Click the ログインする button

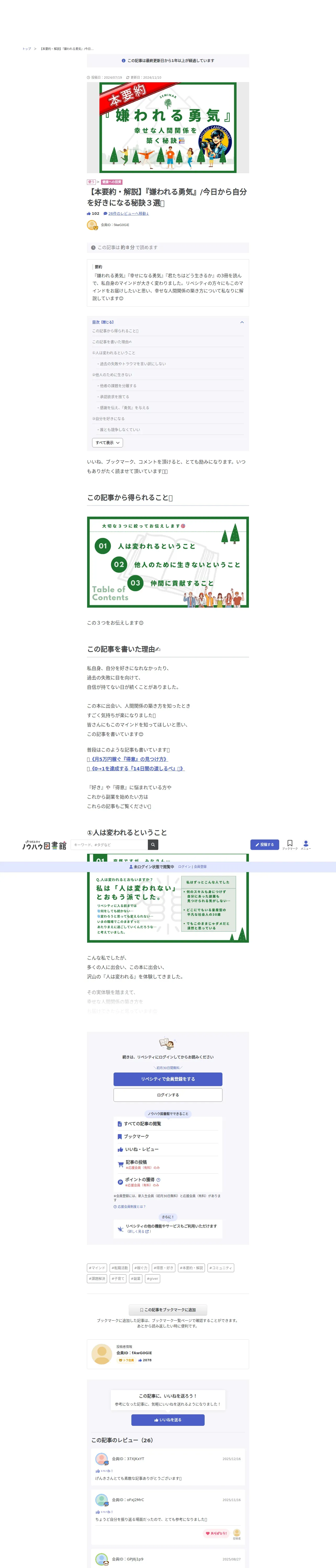(168, 1095)
